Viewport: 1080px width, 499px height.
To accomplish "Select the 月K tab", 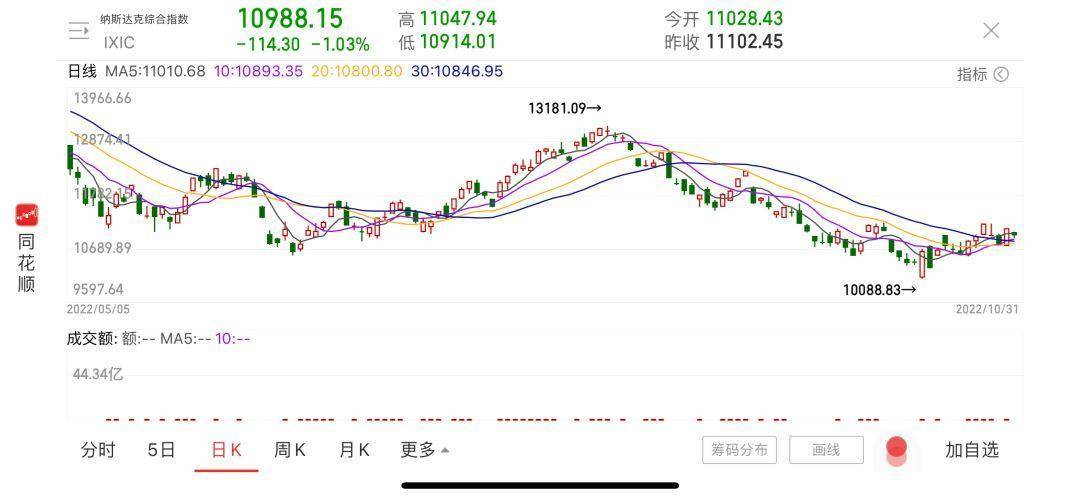I will [x=354, y=450].
